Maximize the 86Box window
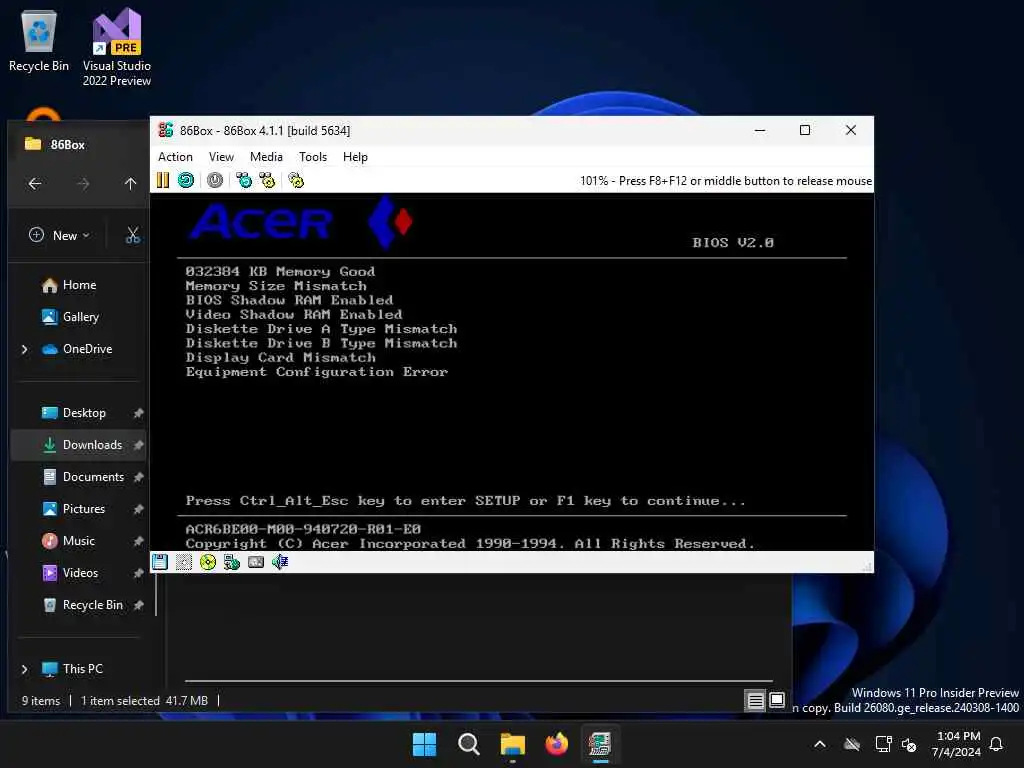Image resolution: width=1024 pixels, height=768 pixels. tap(805, 130)
